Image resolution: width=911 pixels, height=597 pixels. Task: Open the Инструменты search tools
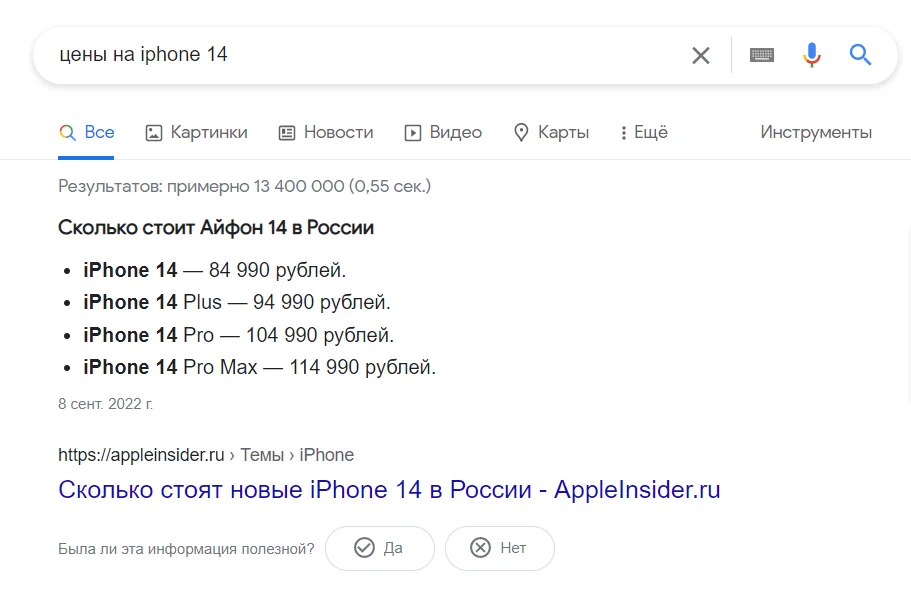click(x=816, y=132)
